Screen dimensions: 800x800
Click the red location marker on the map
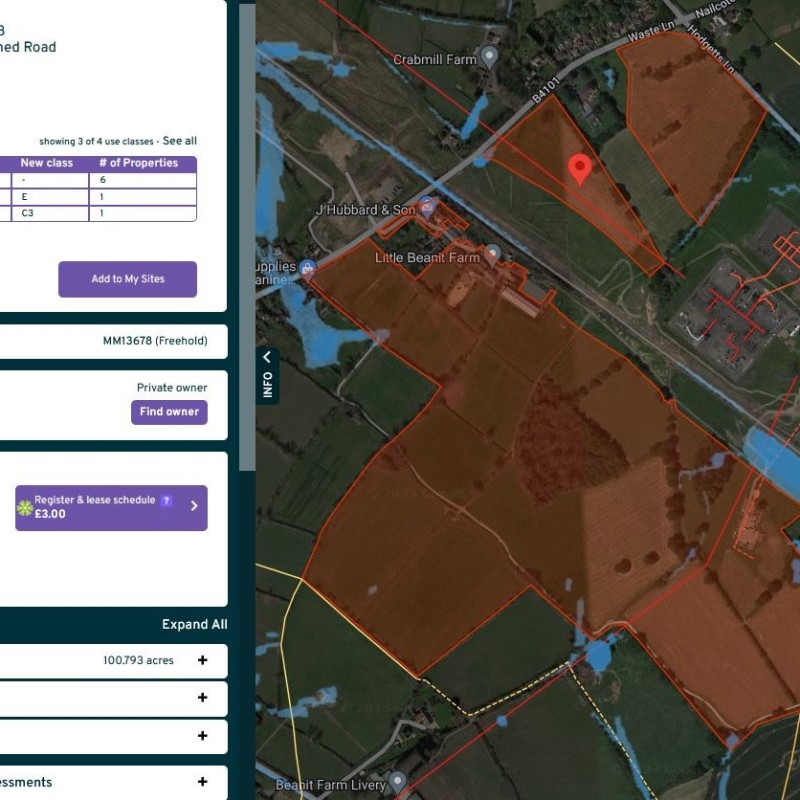(x=579, y=169)
